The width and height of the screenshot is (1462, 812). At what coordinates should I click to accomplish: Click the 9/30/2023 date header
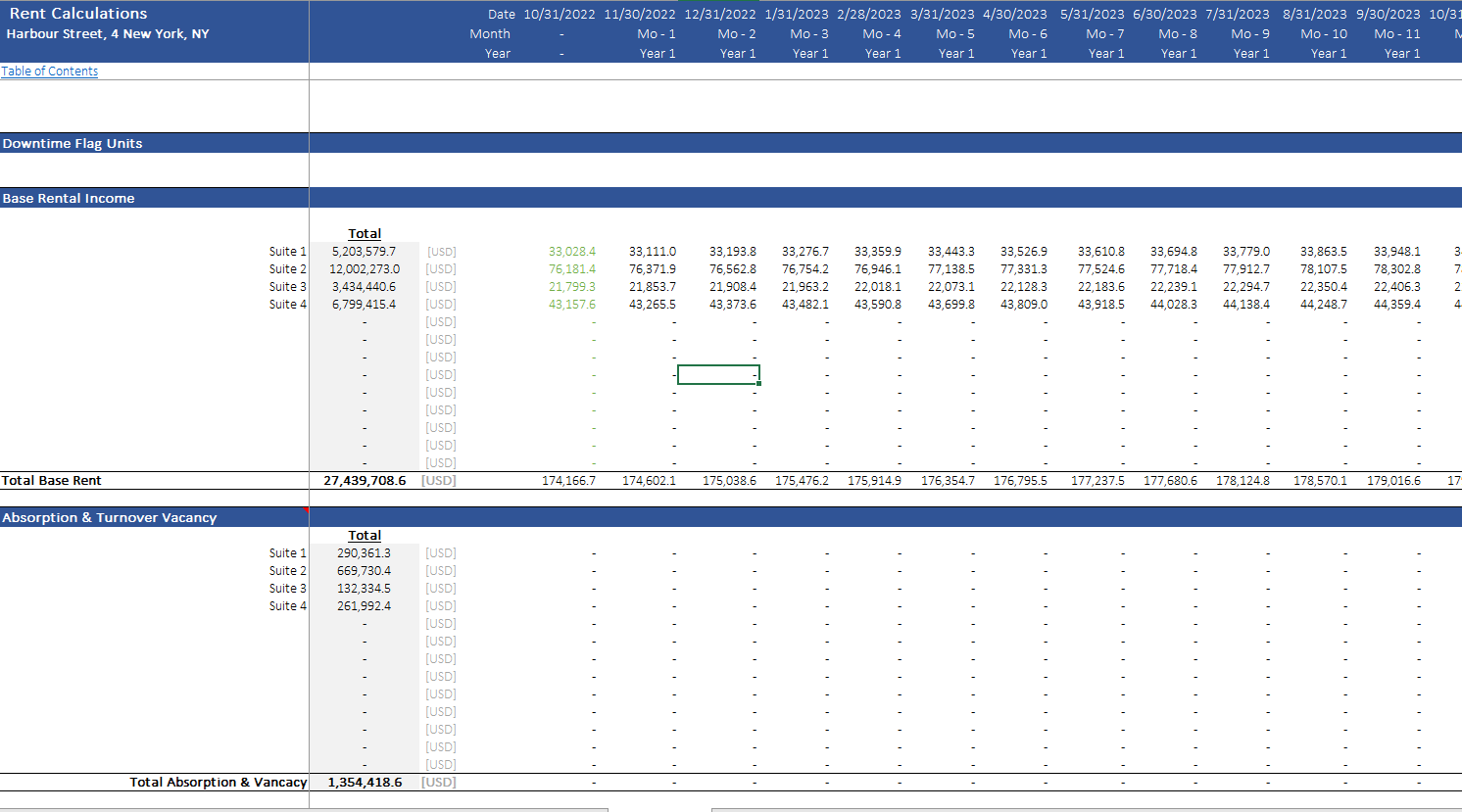[1389, 15]
